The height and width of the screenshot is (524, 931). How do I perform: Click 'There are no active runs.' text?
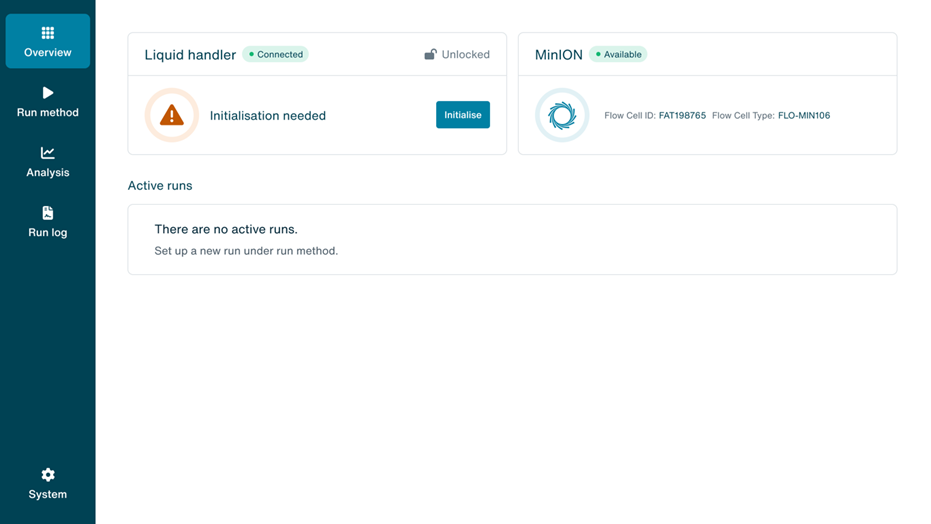coord(226,229)
